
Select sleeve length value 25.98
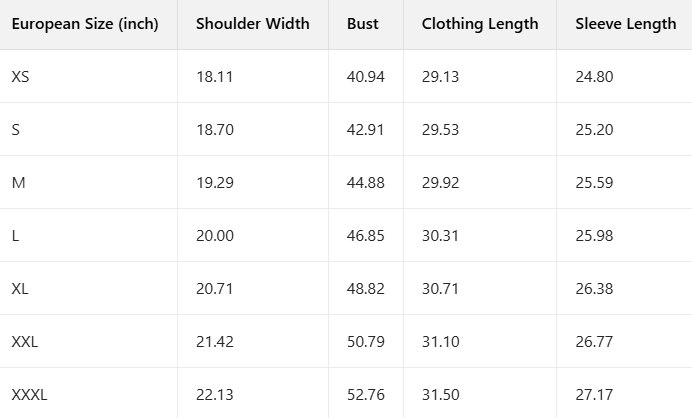click(x=594, y=236)
